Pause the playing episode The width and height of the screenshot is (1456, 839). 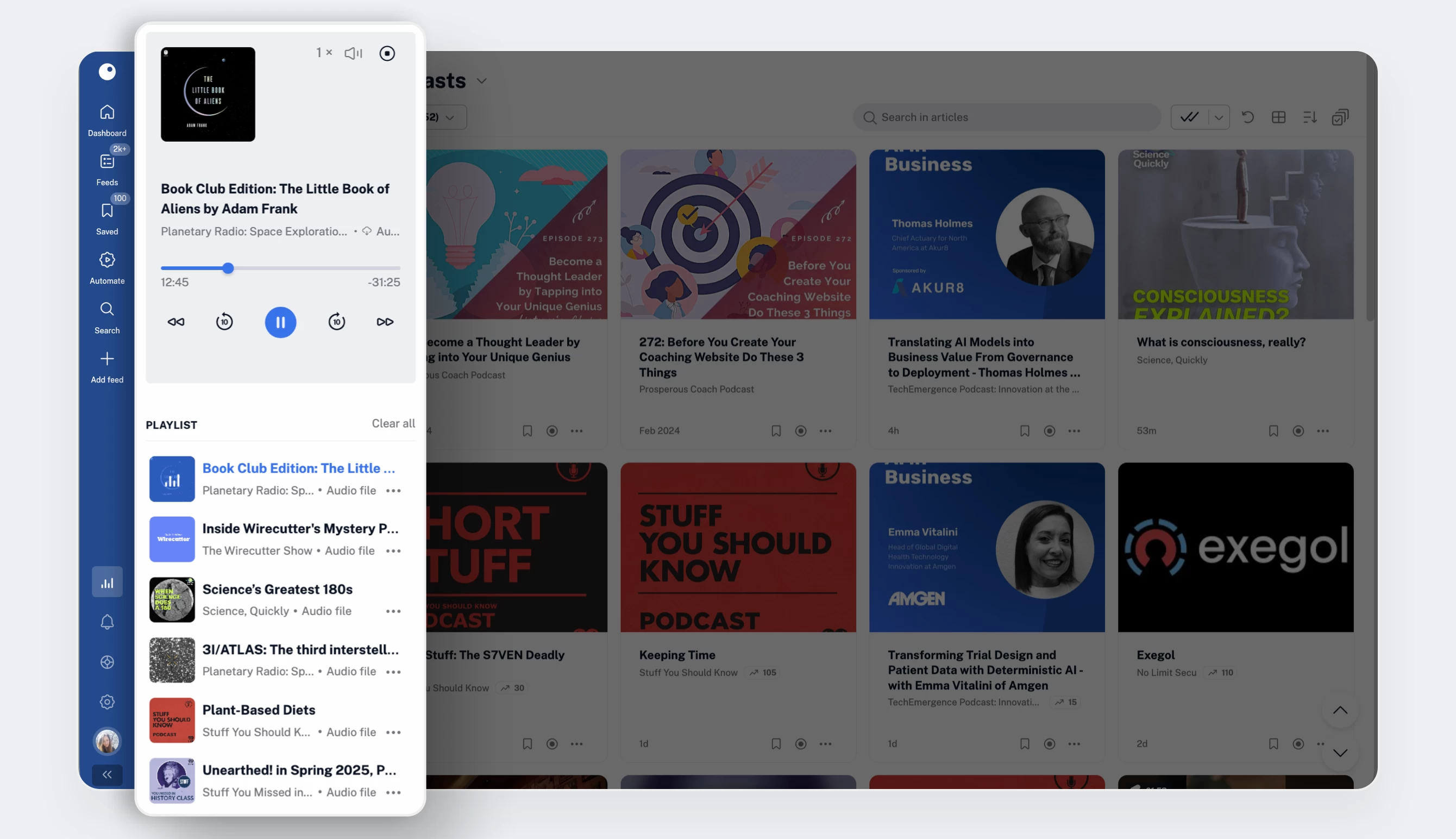click(x=280, y=322)
